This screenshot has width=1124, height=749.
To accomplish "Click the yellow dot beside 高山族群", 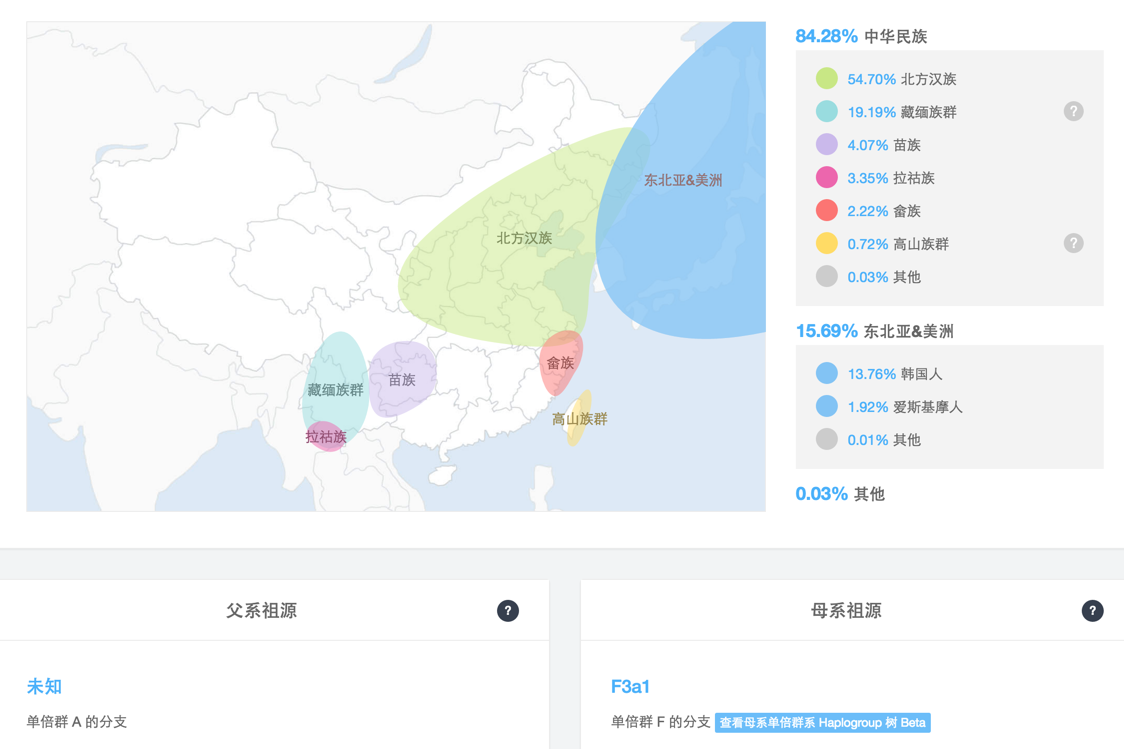I will 825,243.
